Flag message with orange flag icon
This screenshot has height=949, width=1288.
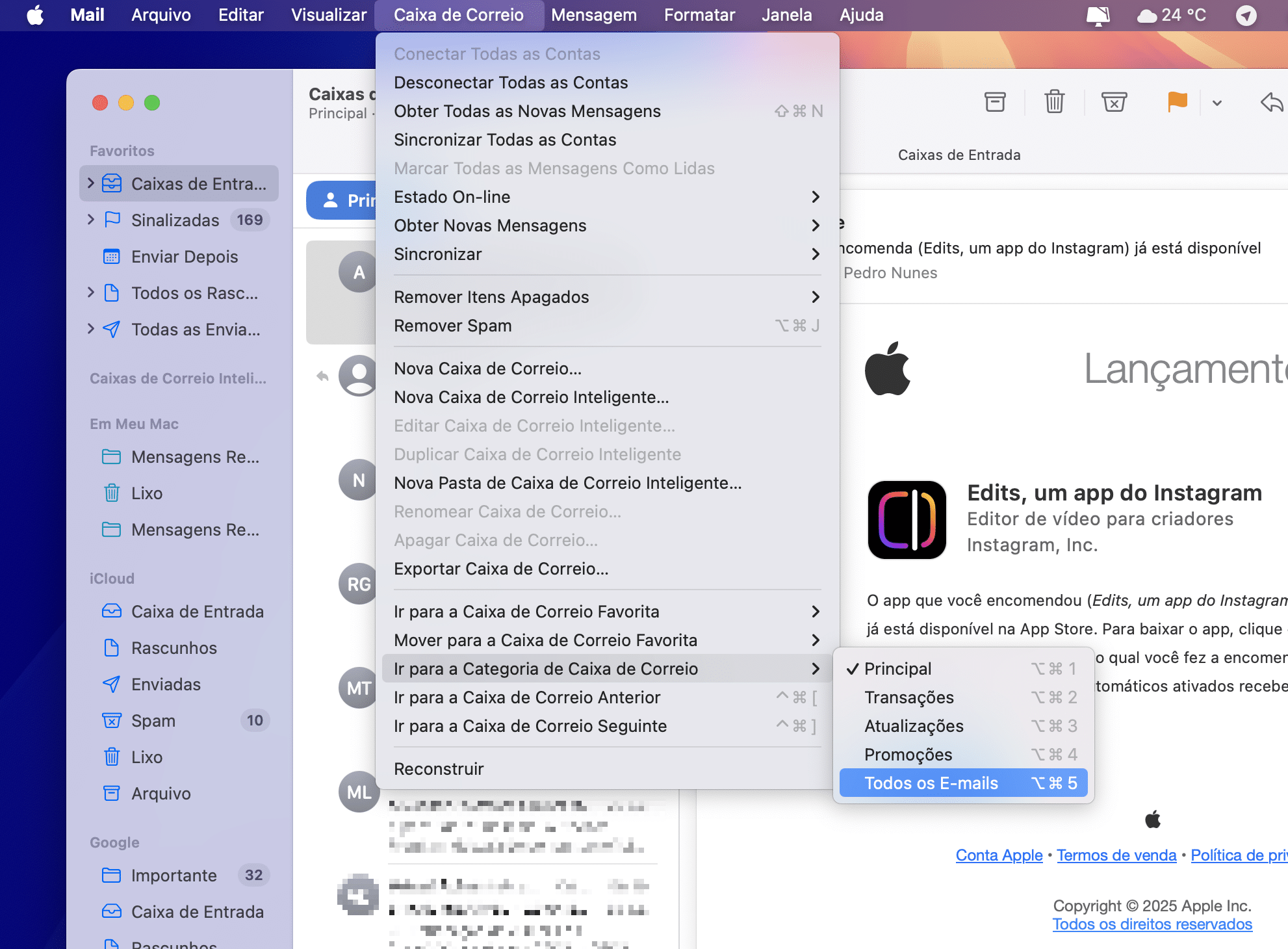tap(1177, 102)
